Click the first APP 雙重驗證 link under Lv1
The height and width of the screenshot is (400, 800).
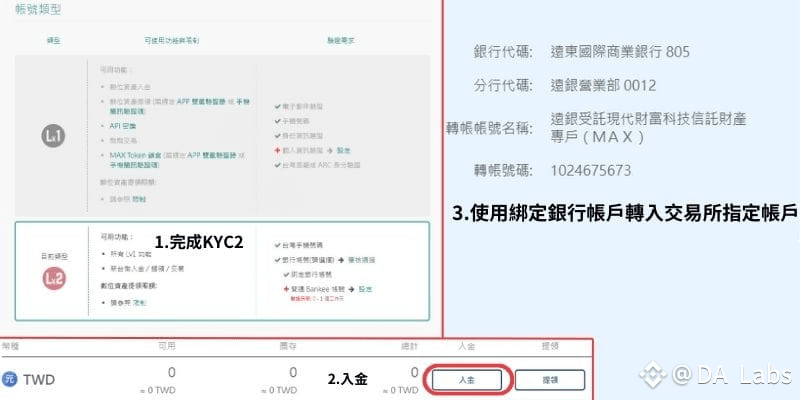click(201, 102)
